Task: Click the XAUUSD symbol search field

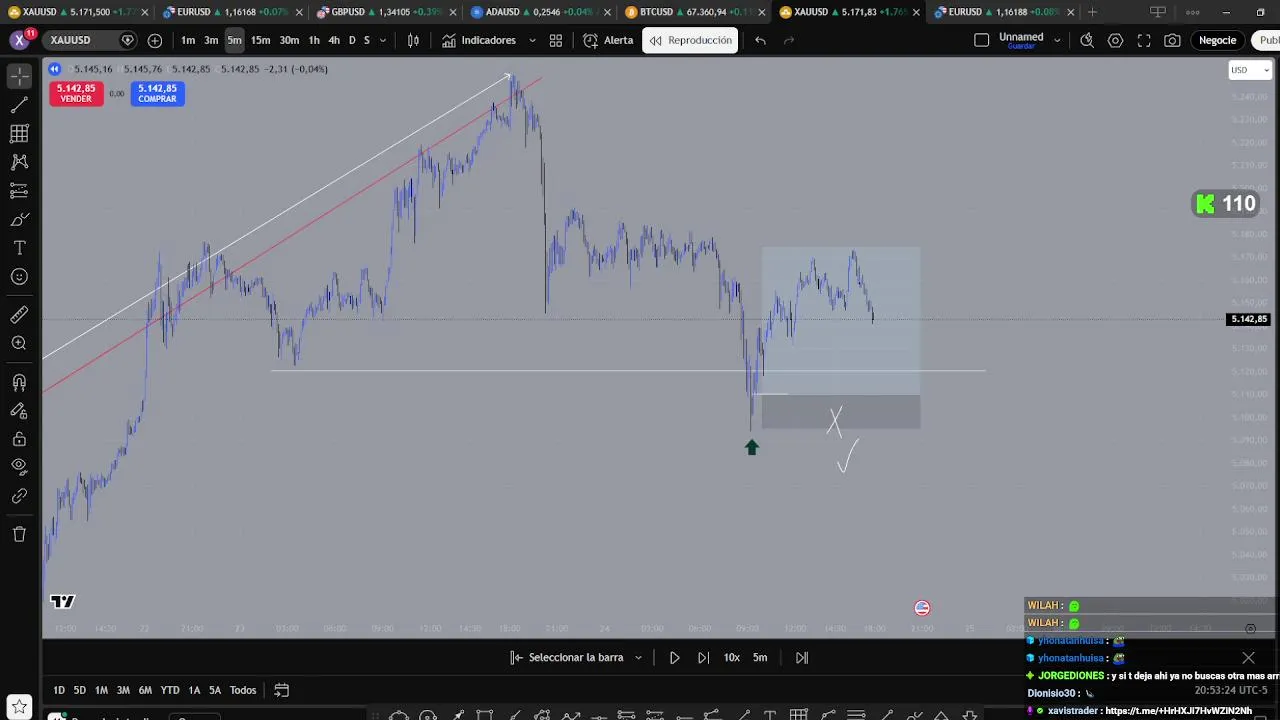Action: pos(88,40)
